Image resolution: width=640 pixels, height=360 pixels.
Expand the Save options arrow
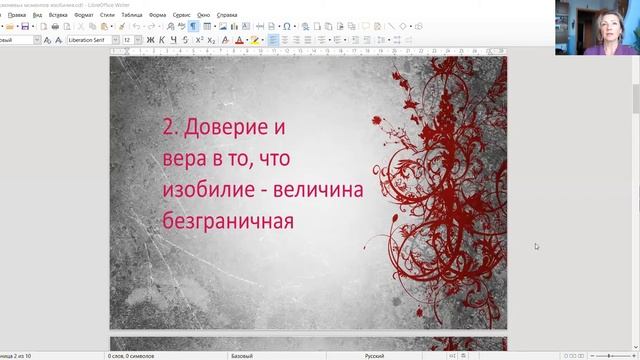point(33,27)
